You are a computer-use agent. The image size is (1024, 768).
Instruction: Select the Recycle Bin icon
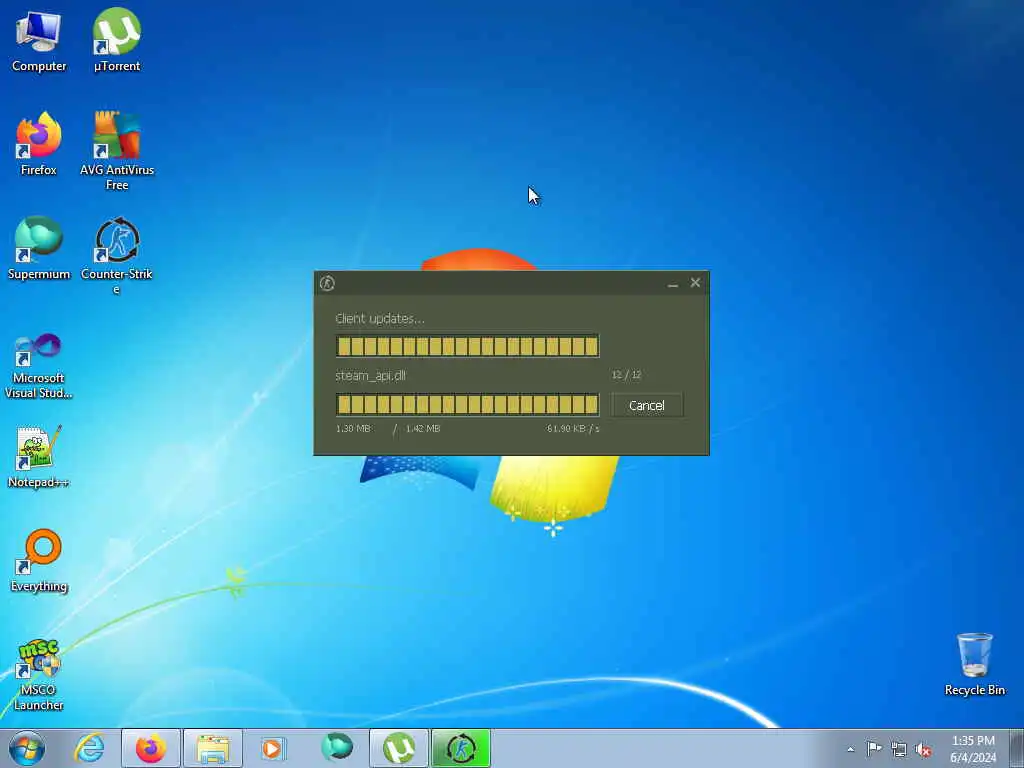[974, 664]
